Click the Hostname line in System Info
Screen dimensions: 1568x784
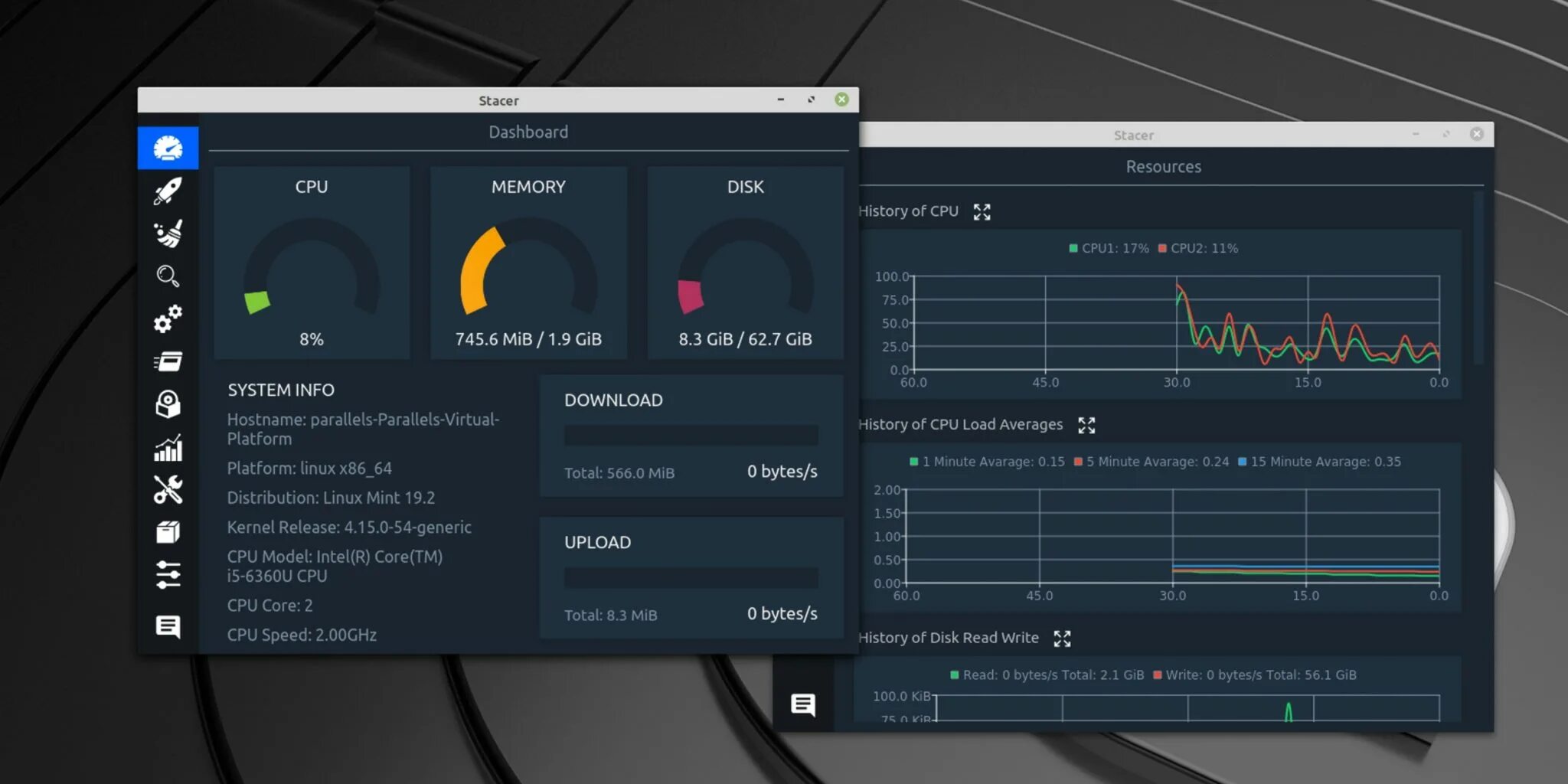[363, 430]
